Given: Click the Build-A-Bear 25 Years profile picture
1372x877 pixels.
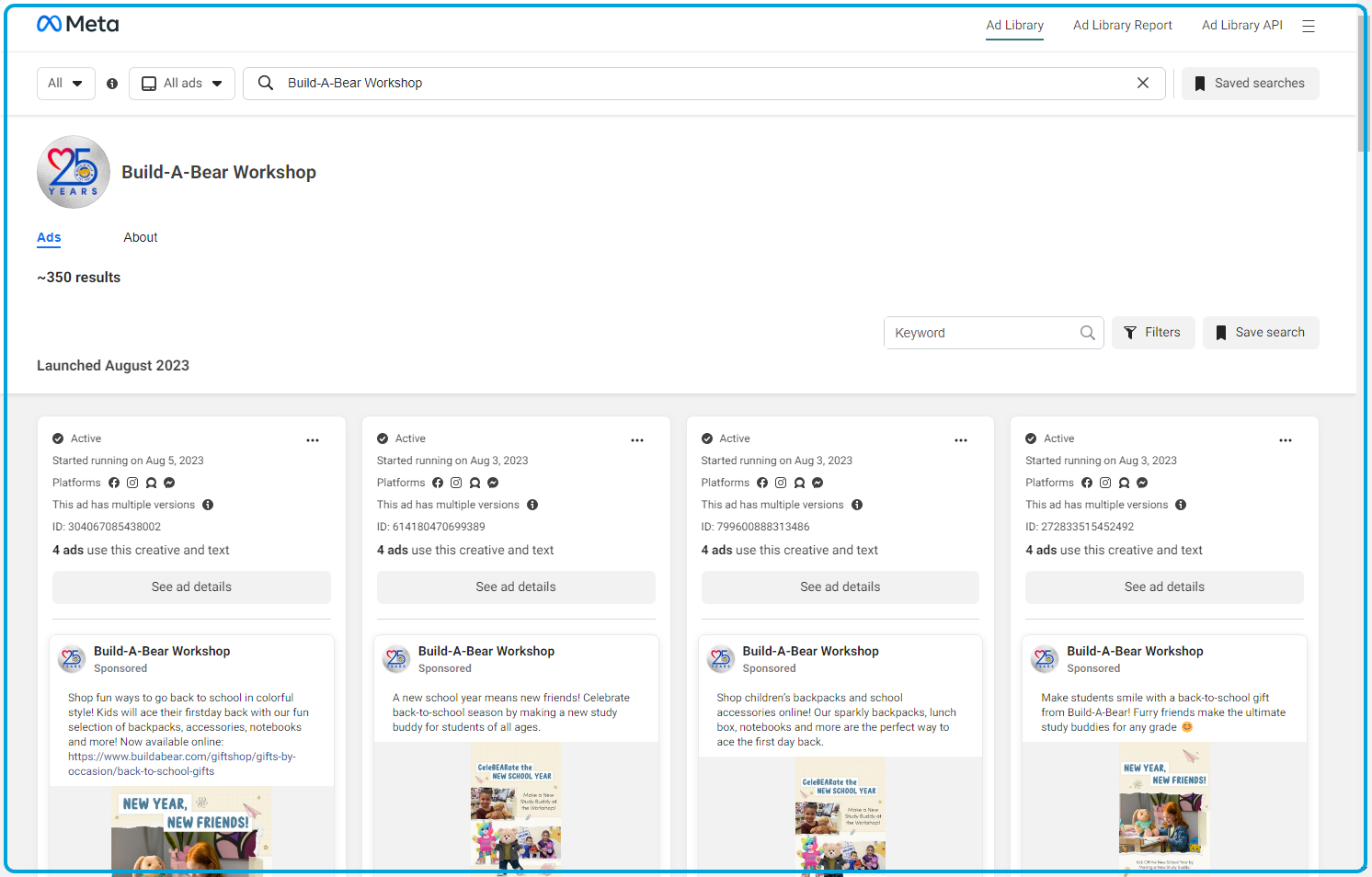Looking at the screenshot, I should [74, 172].
